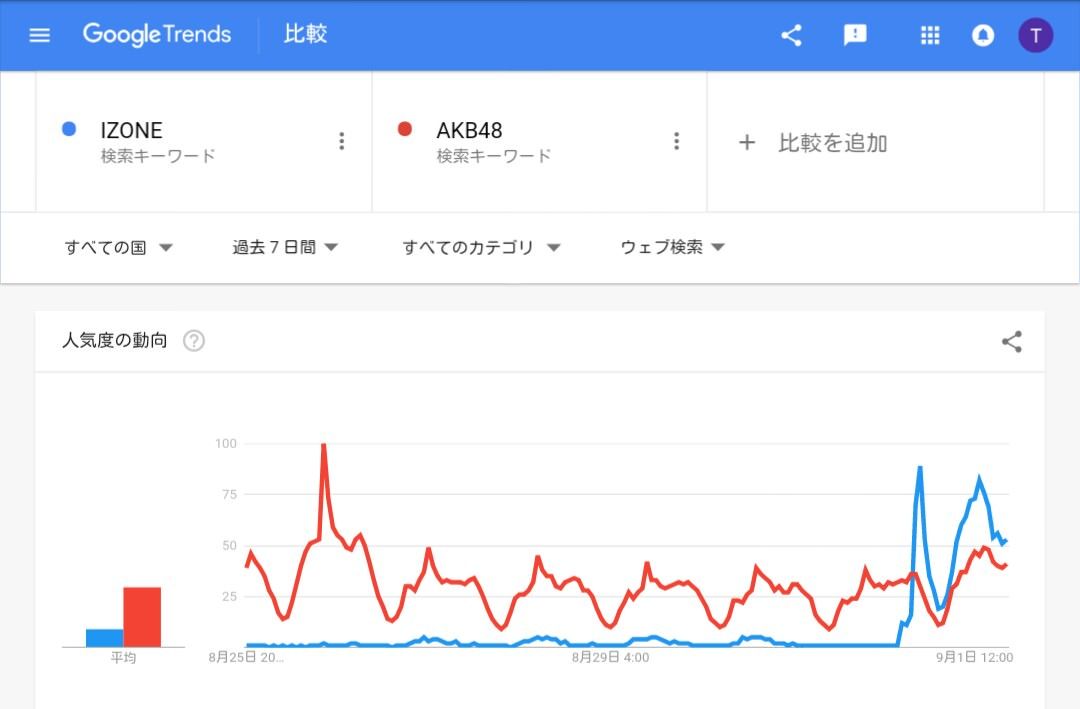Share the 人気度の動向 chart
This screenshot has height=709, width=1080.
point(1012,342)
